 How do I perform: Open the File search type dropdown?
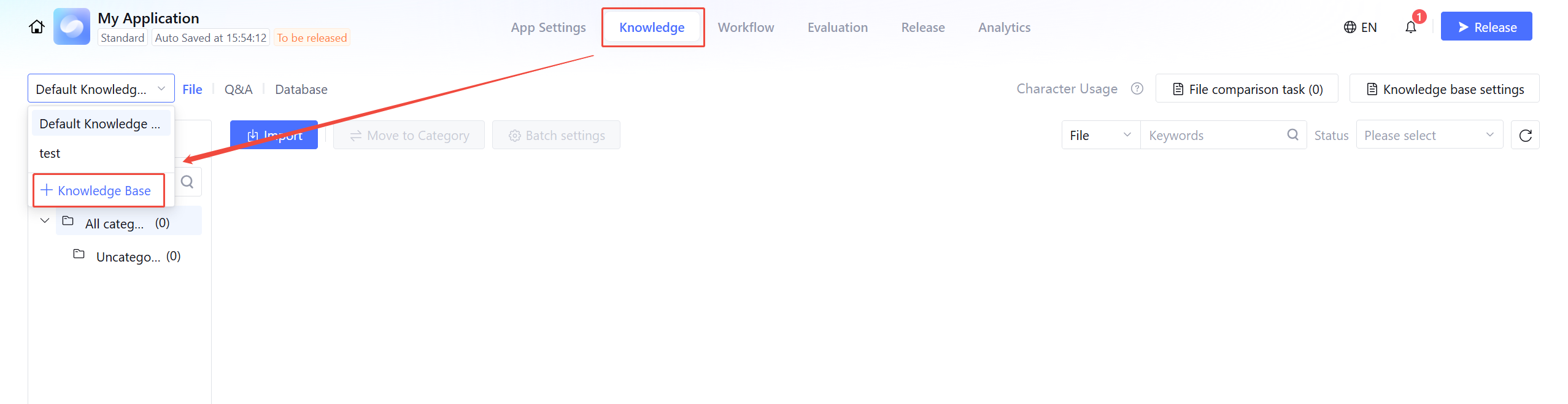(x=1100, y=136)
